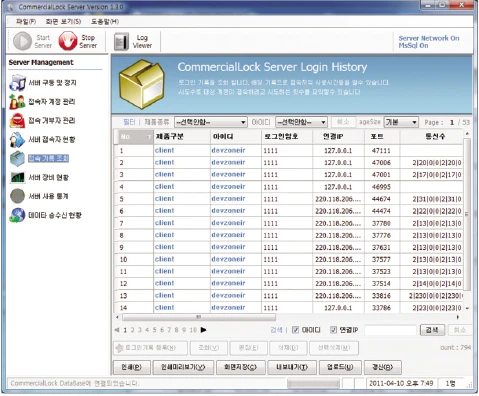The height and width of the screenshot is (396, 479).
Task: Go to page 5 link
Action: tap(154, 330)
